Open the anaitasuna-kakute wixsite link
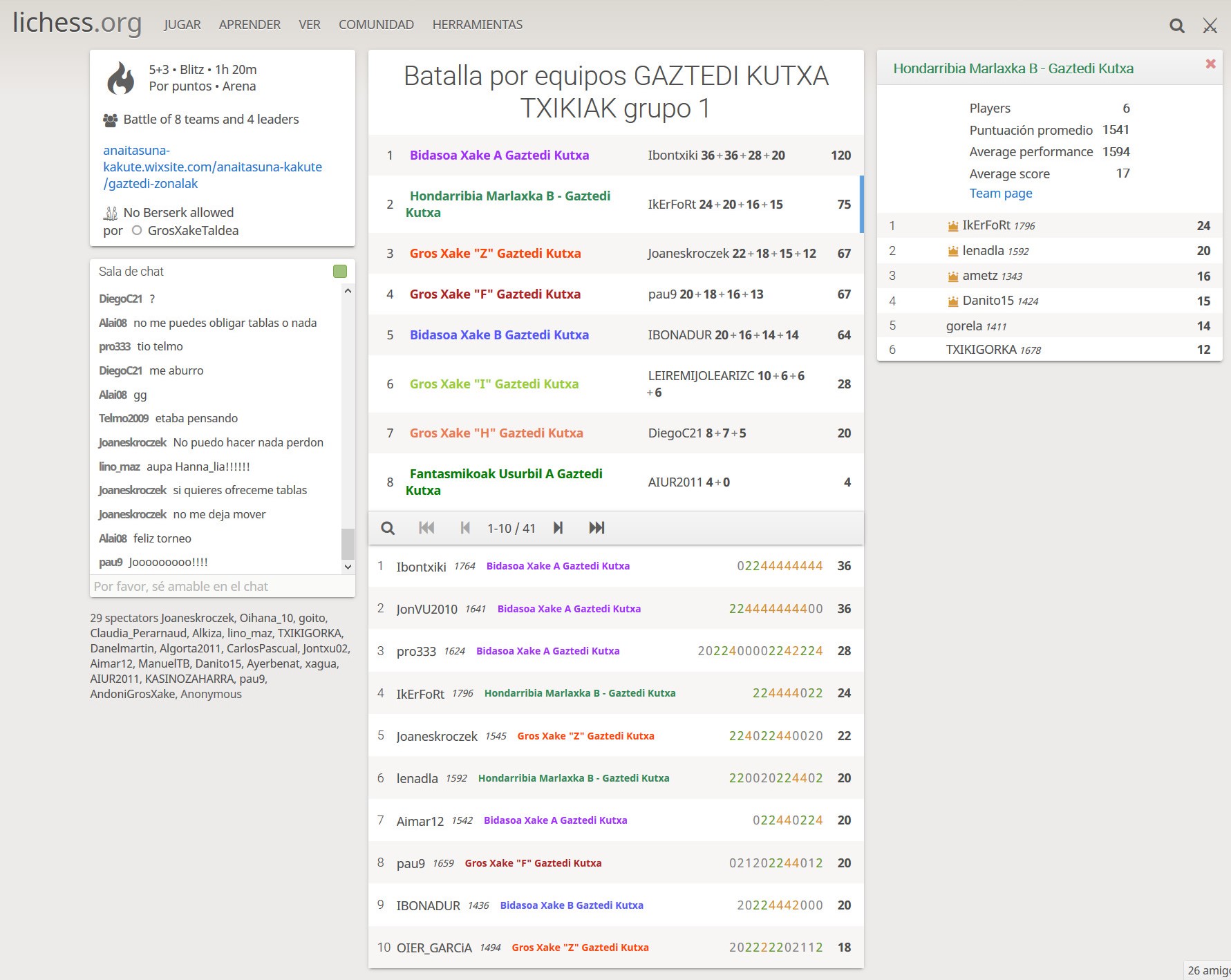1231x980 pixels. (x=212, y=167)
